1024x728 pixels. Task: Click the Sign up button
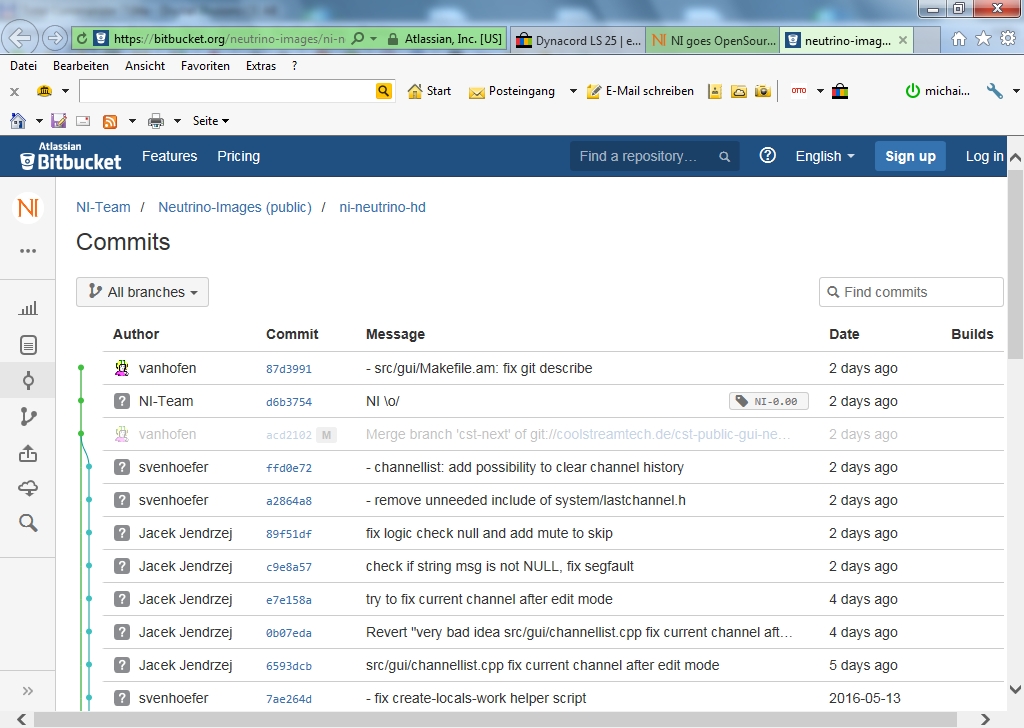pos(909,156)
